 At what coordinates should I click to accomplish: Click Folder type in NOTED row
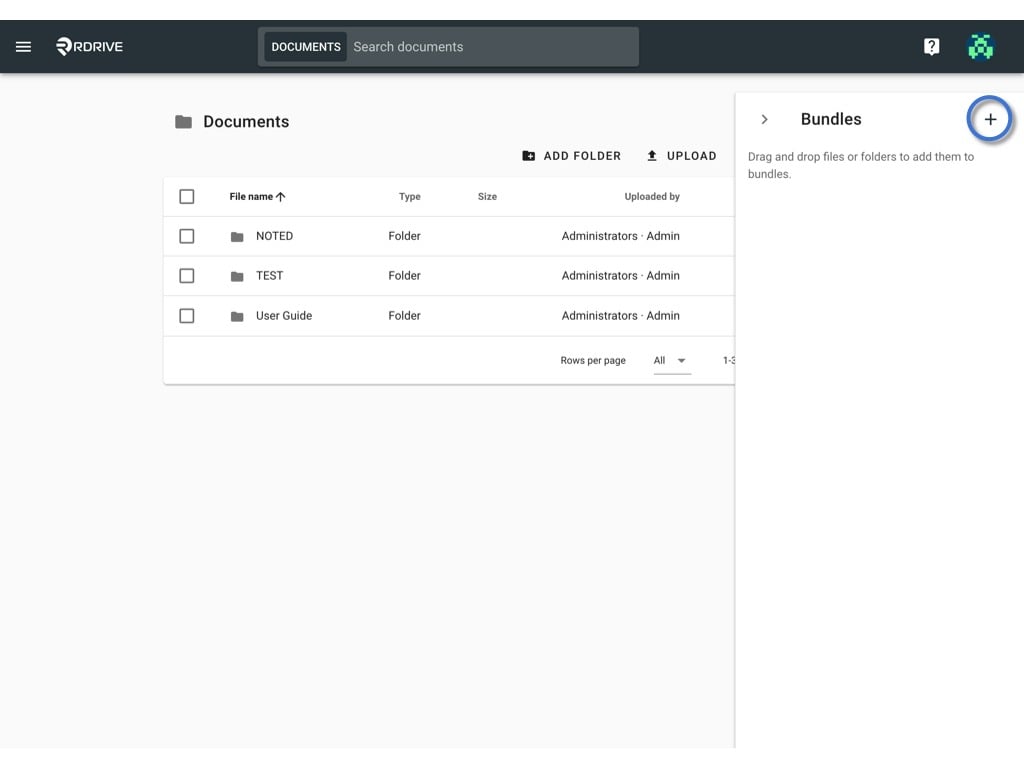[404, 236]
